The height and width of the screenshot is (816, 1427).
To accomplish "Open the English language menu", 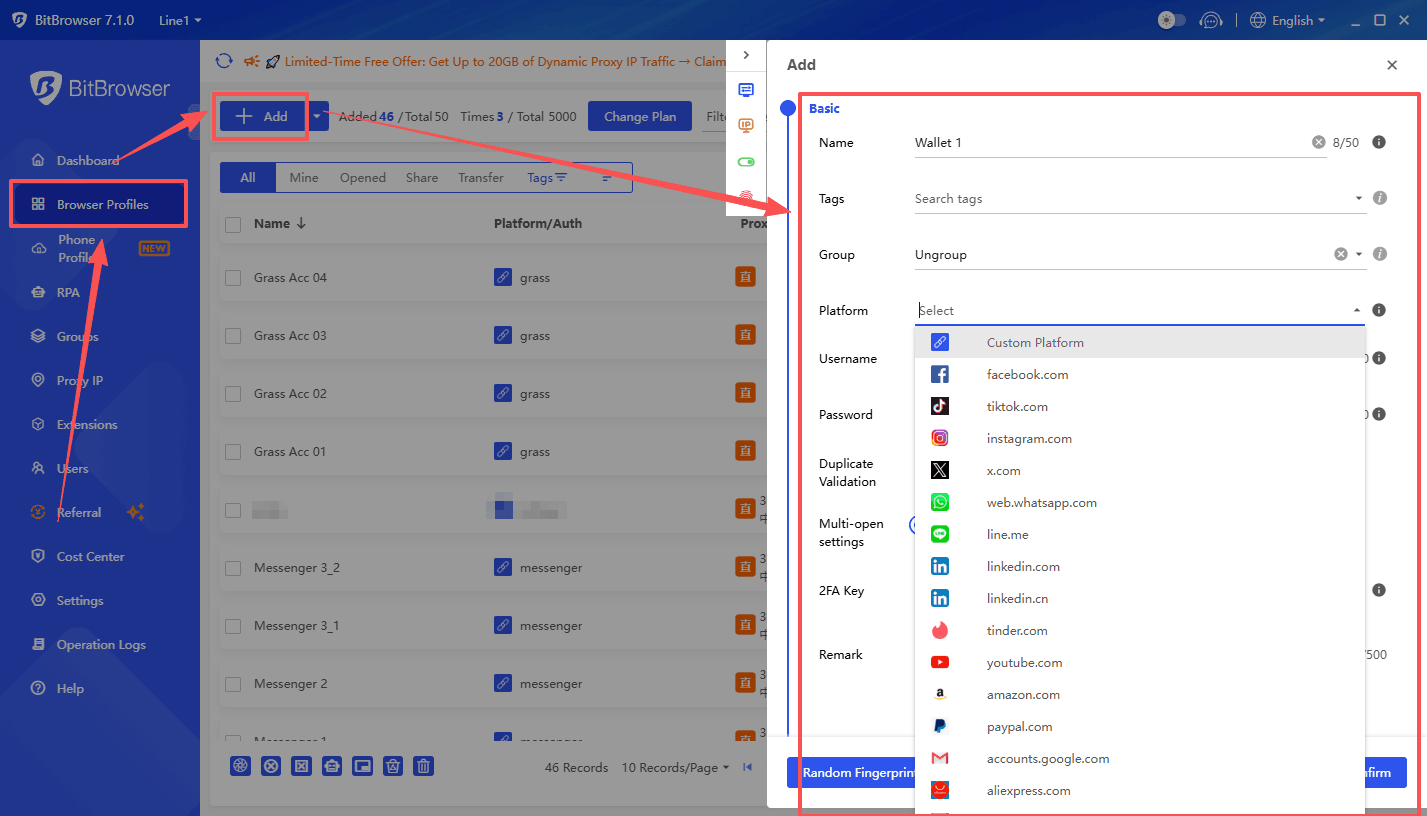I will point(1288,19).
